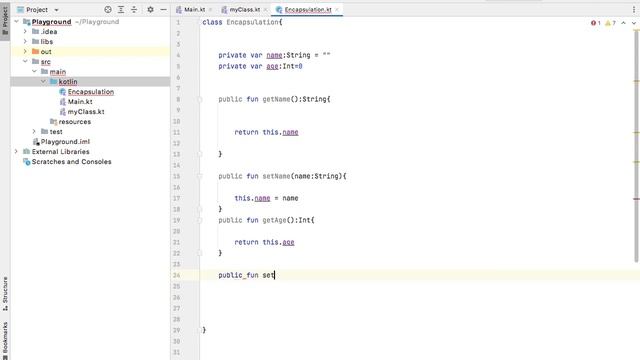Expand External Libraries node
Viewport: 640px width, 360px height.
pos(16,151)
